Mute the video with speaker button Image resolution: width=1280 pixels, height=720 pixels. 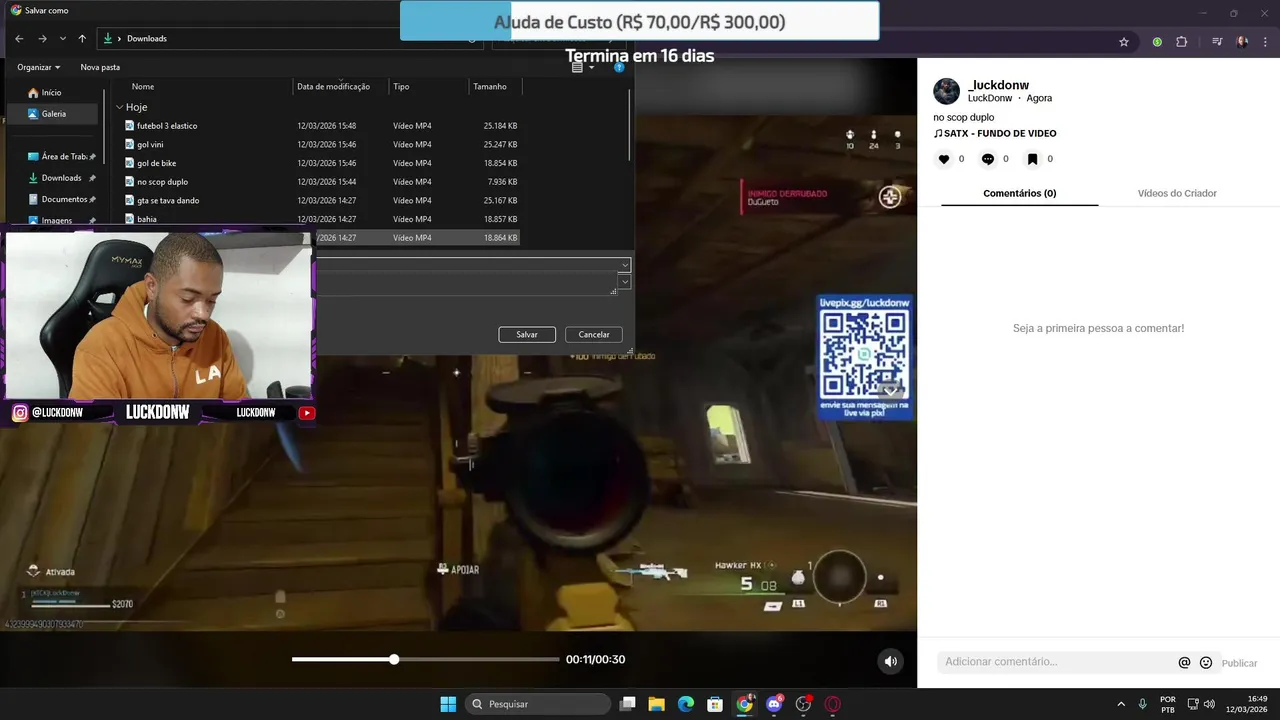coord(890,660)
